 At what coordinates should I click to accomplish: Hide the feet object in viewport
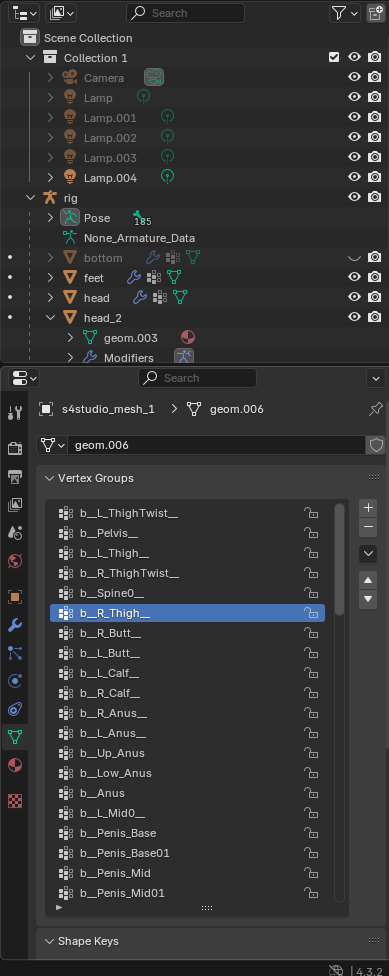coord(354,277)
